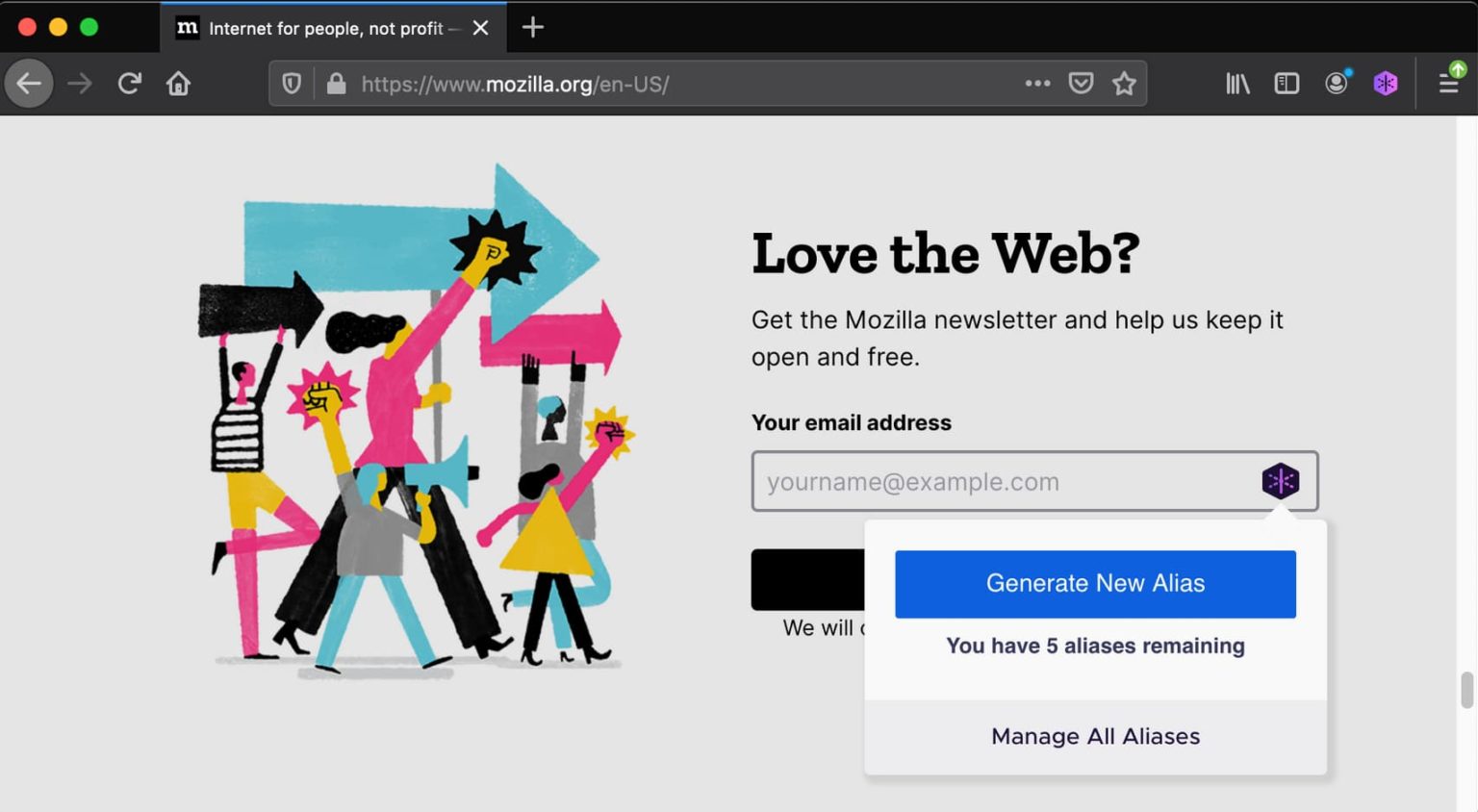Screen dimensions: 1478x812
Task: Bookmark this page with the star icon
Action: click(1124, 83)
